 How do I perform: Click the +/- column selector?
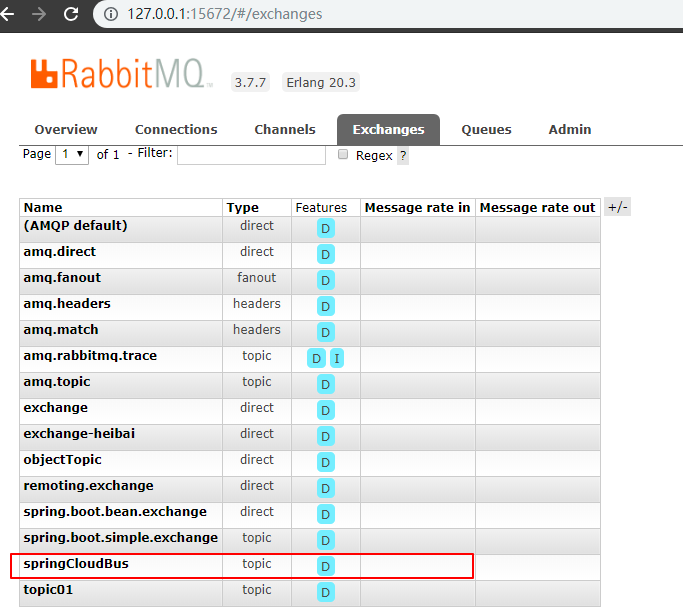click(618, 207)
